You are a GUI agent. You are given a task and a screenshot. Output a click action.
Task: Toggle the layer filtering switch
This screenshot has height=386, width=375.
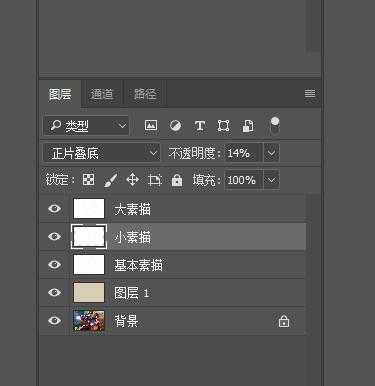(274, 126)
